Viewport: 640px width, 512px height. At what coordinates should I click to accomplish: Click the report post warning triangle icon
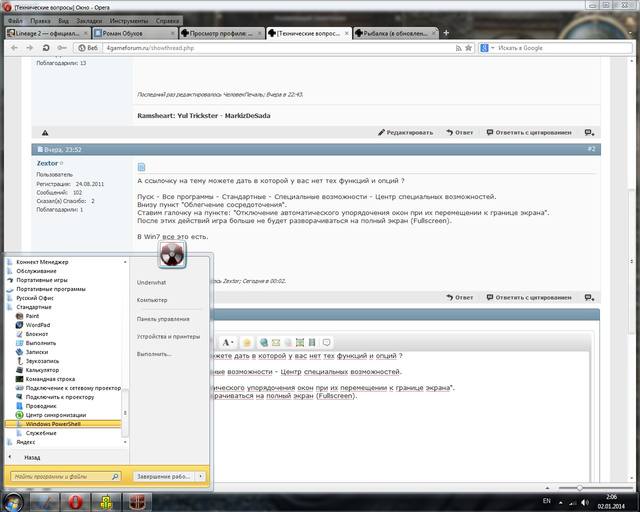pyautogui.click(x=45, y=133)
